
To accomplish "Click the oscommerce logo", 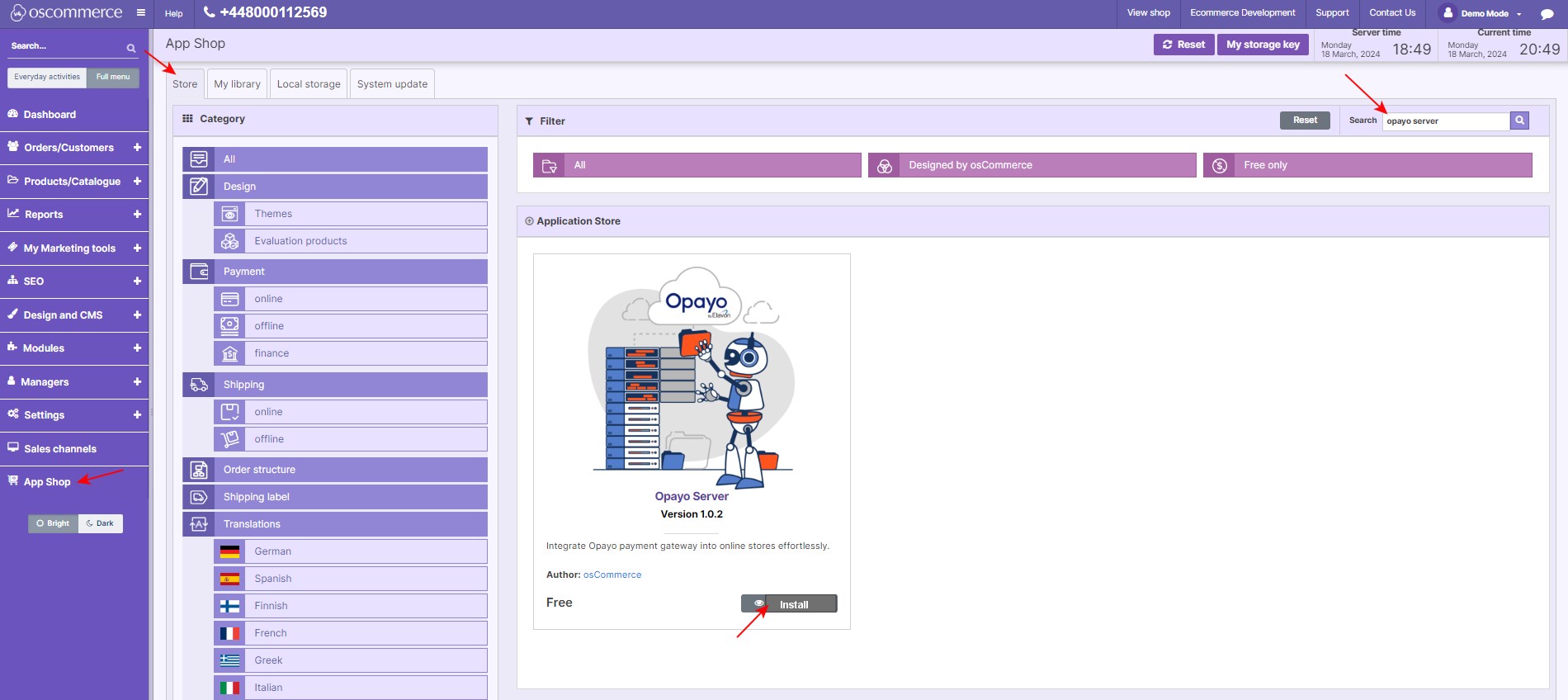I will click(66, 12).
